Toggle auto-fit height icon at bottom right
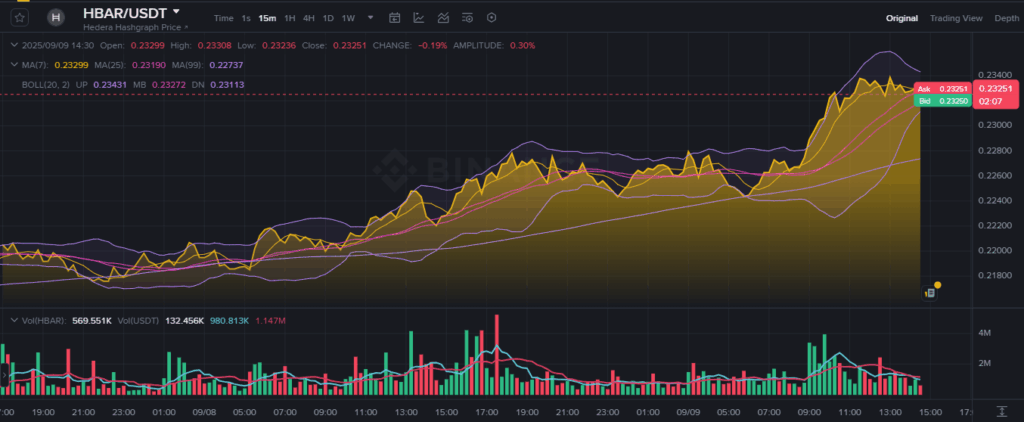Image resolution: width=1024 pixels, height=422 pixels. (1001, 411)
